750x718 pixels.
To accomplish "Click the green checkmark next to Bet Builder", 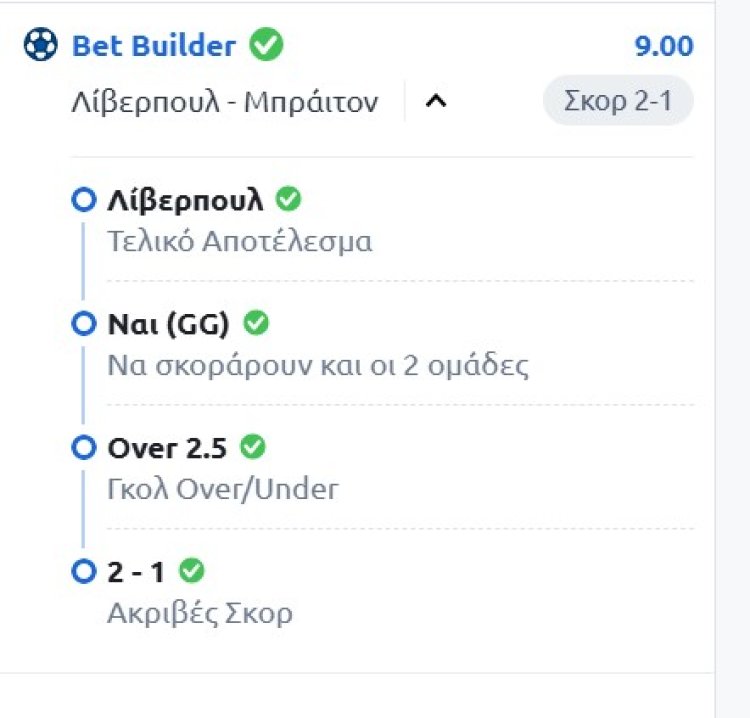I will click(x=266, y=45).
